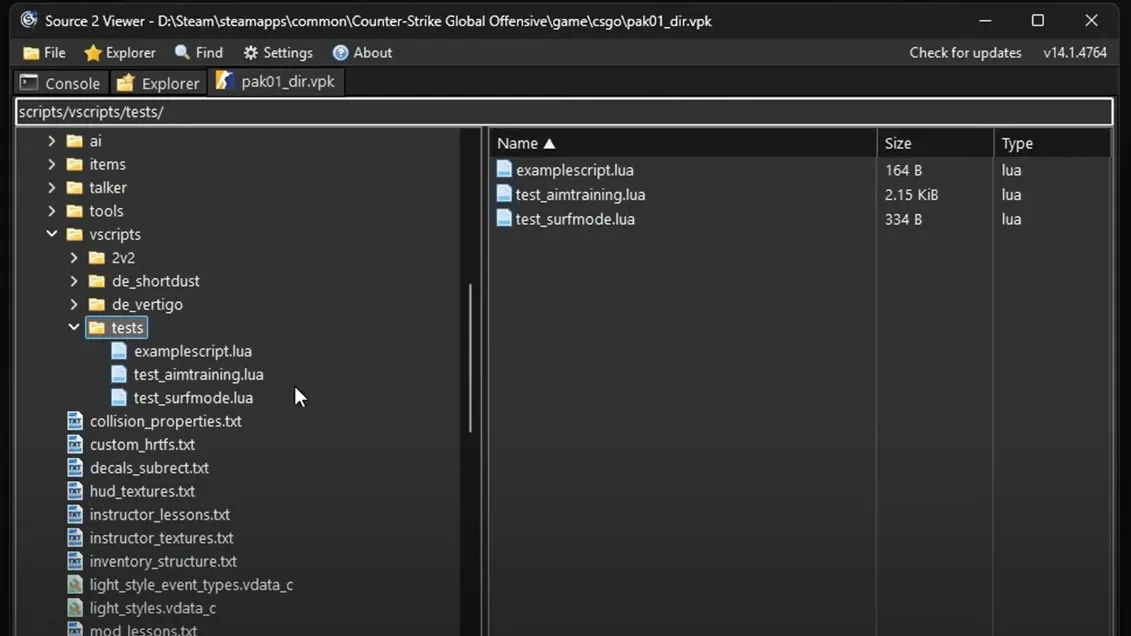Open the Find menu item
Image resolution: width=1131 pixels, height=636 pixels.
[x=199, y=53]
